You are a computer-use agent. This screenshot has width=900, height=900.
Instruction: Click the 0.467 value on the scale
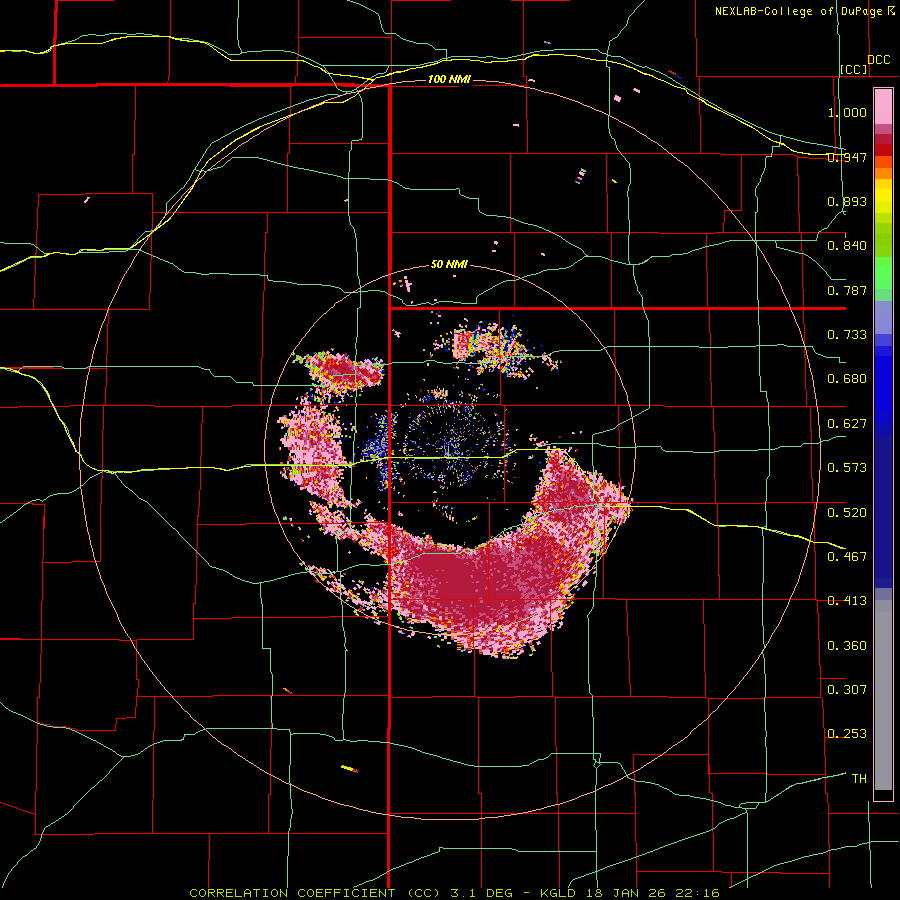[x=847, y=556]
